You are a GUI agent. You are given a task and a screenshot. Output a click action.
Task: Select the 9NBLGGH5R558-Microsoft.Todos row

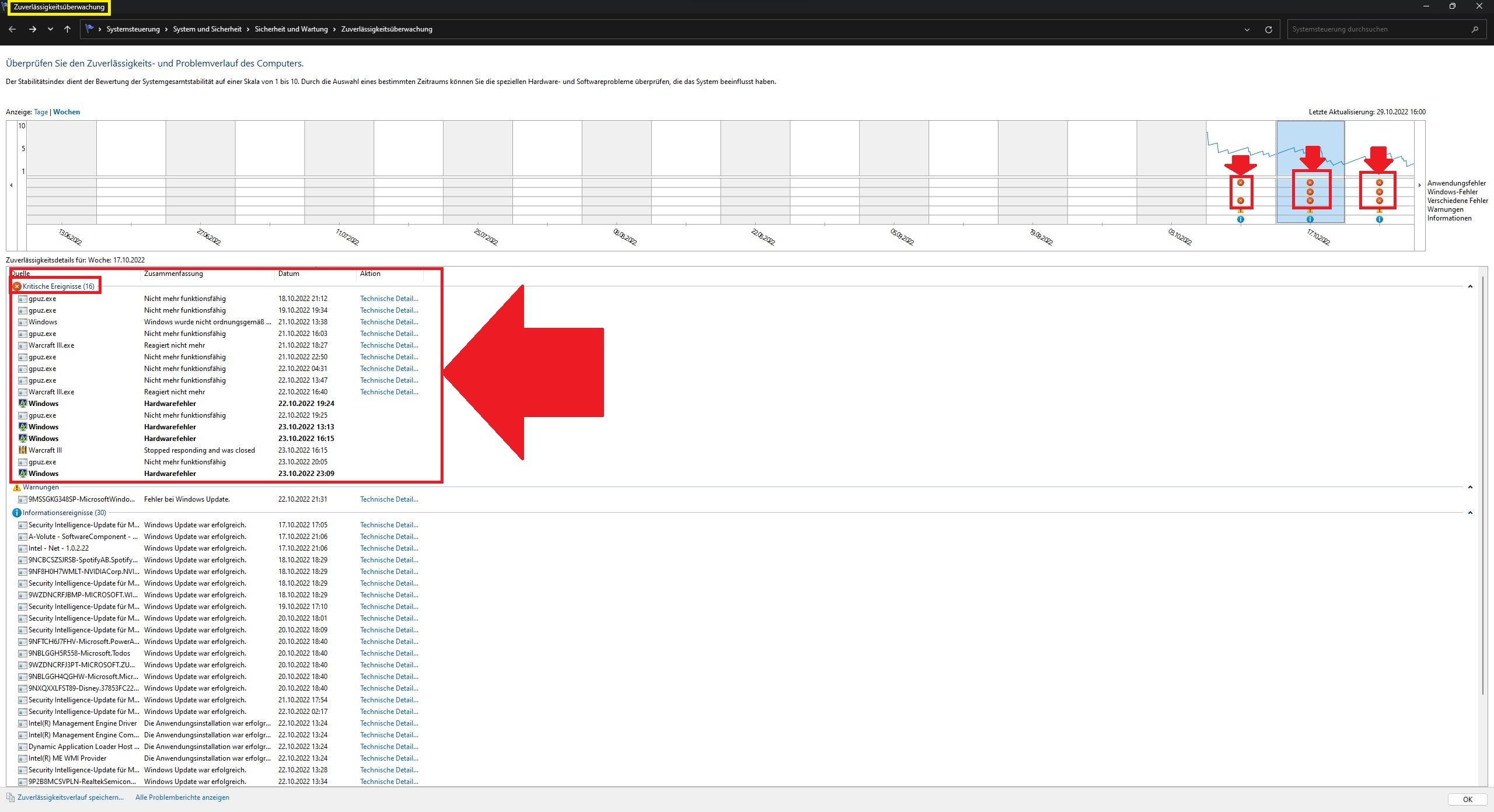click(221, 653)
